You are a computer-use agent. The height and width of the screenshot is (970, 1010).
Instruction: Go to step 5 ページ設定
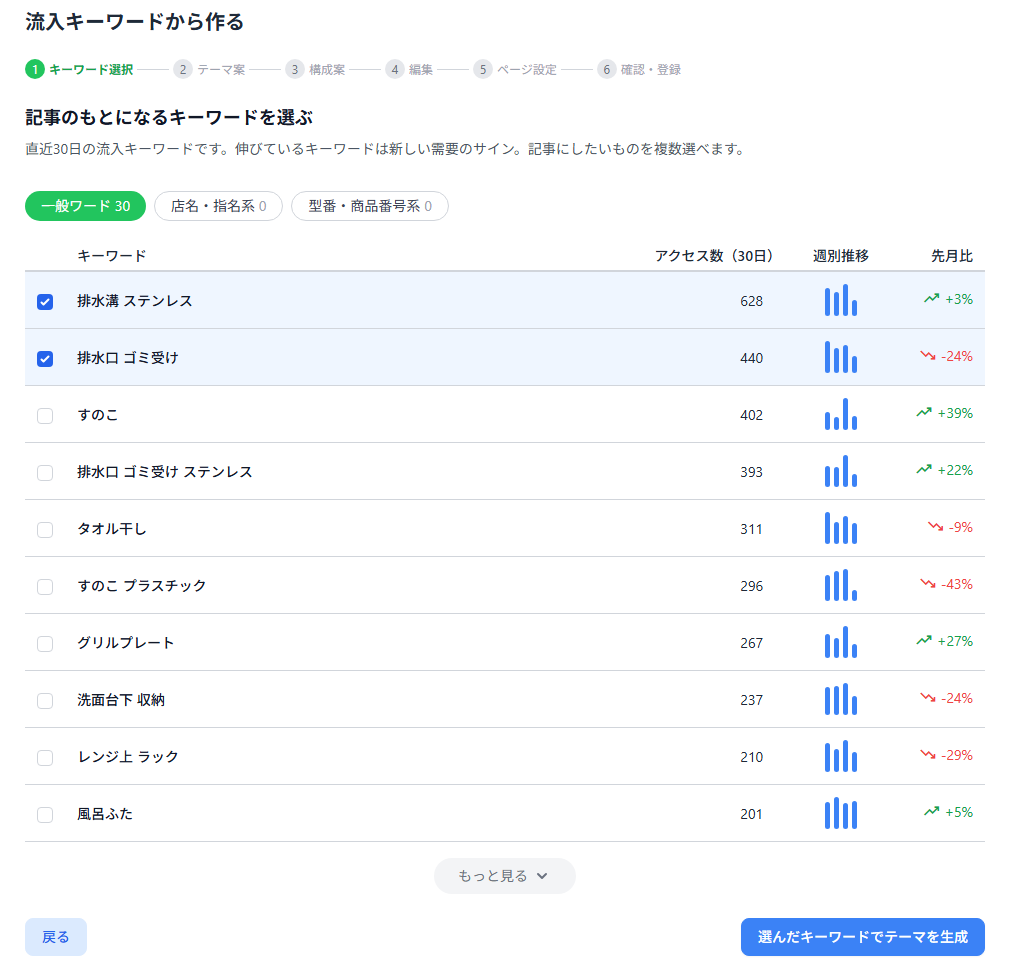515,70
